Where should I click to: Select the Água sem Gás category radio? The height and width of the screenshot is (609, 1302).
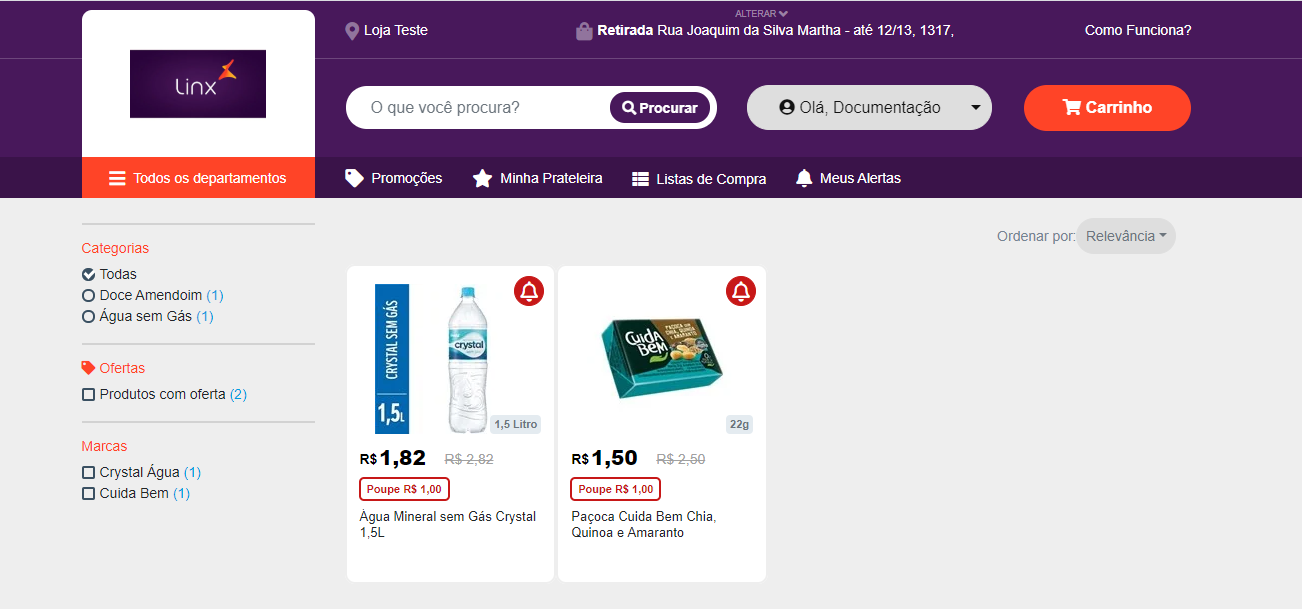[89, 317]
